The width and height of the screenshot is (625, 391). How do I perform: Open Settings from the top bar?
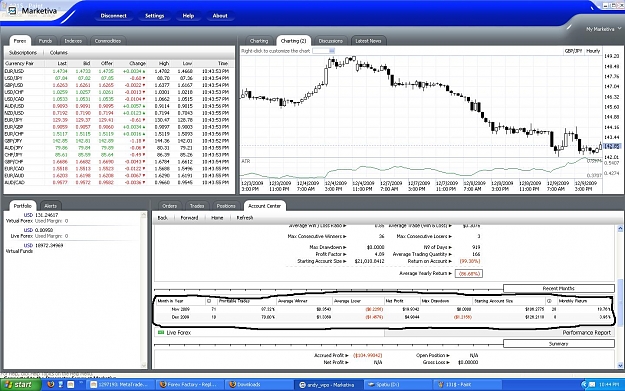[155, 16]
